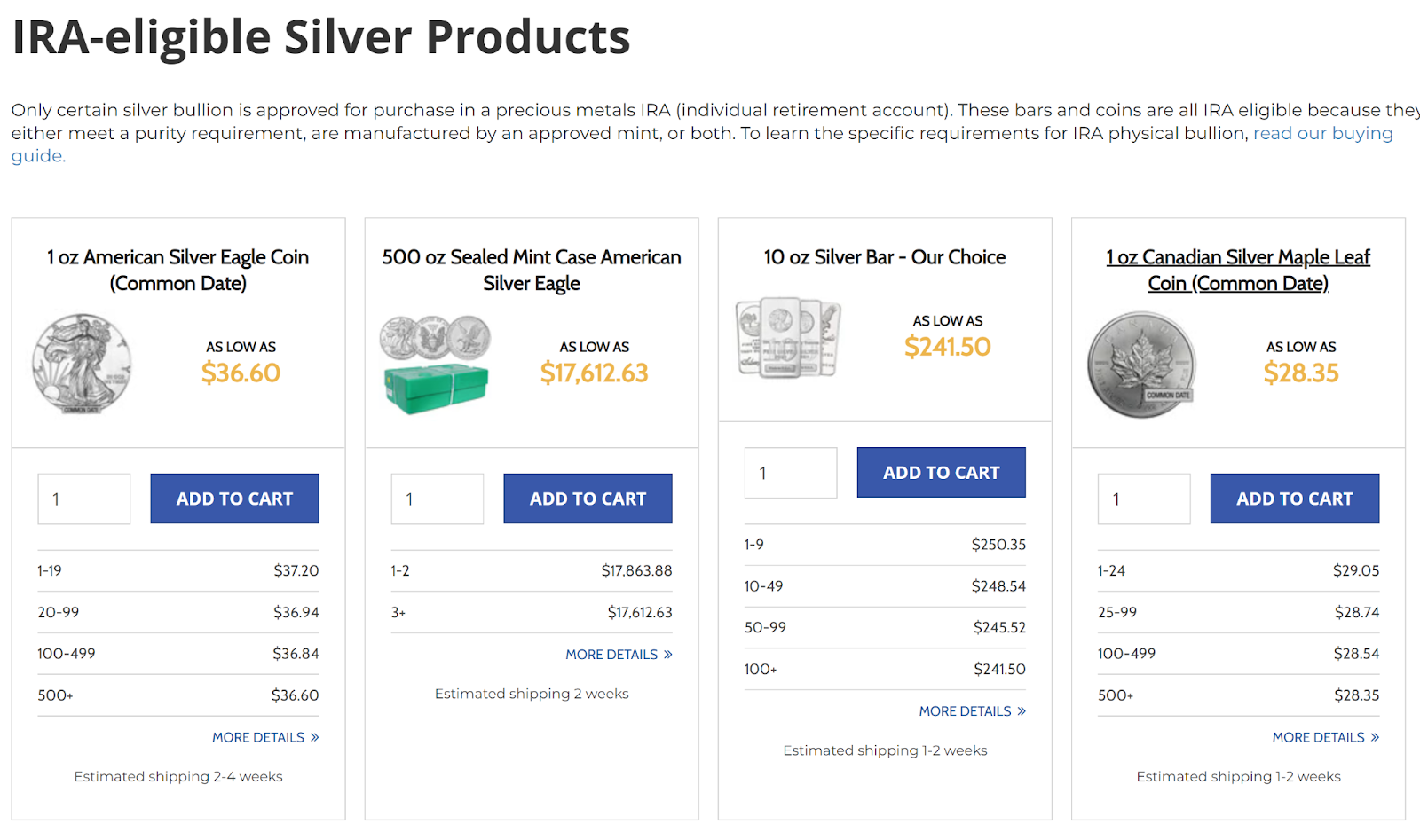Add 500 oz Sealed Mint Case to cart
This screenshot has height=840, width=1420.
[x=588, y=499]
